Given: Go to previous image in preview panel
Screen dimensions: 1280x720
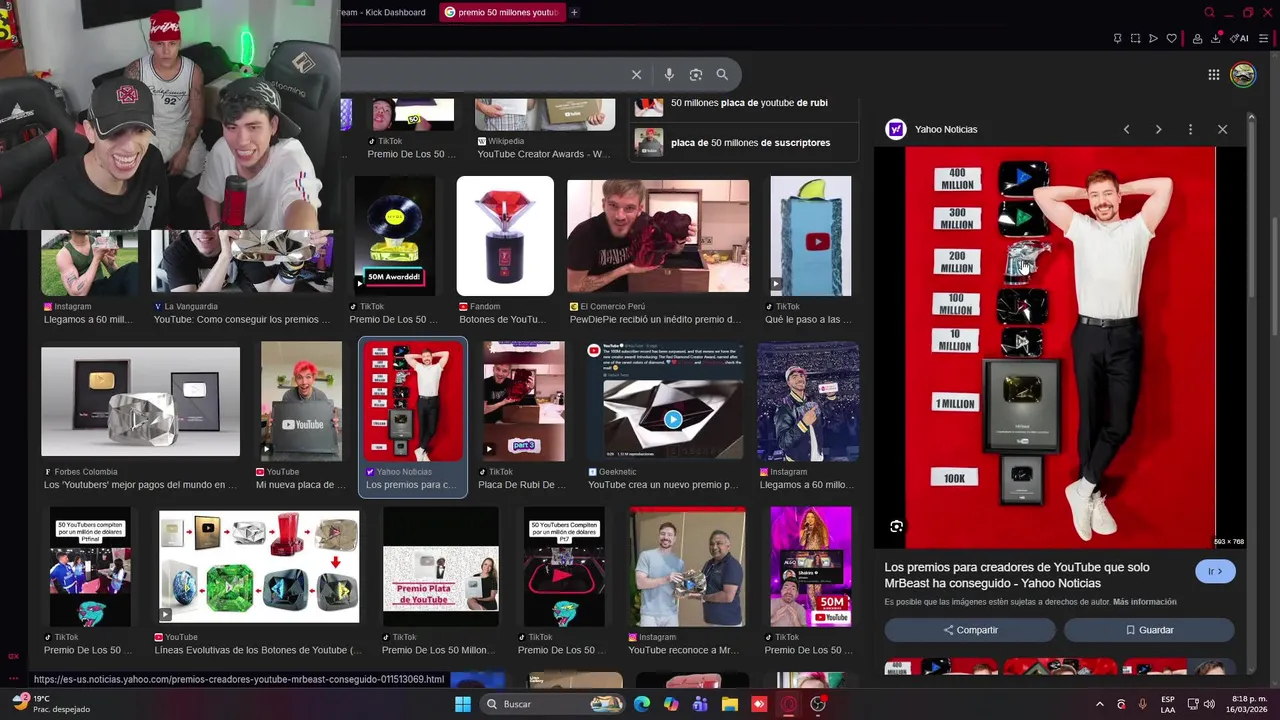Looking at the screenshot, I should pos(1126,129).
